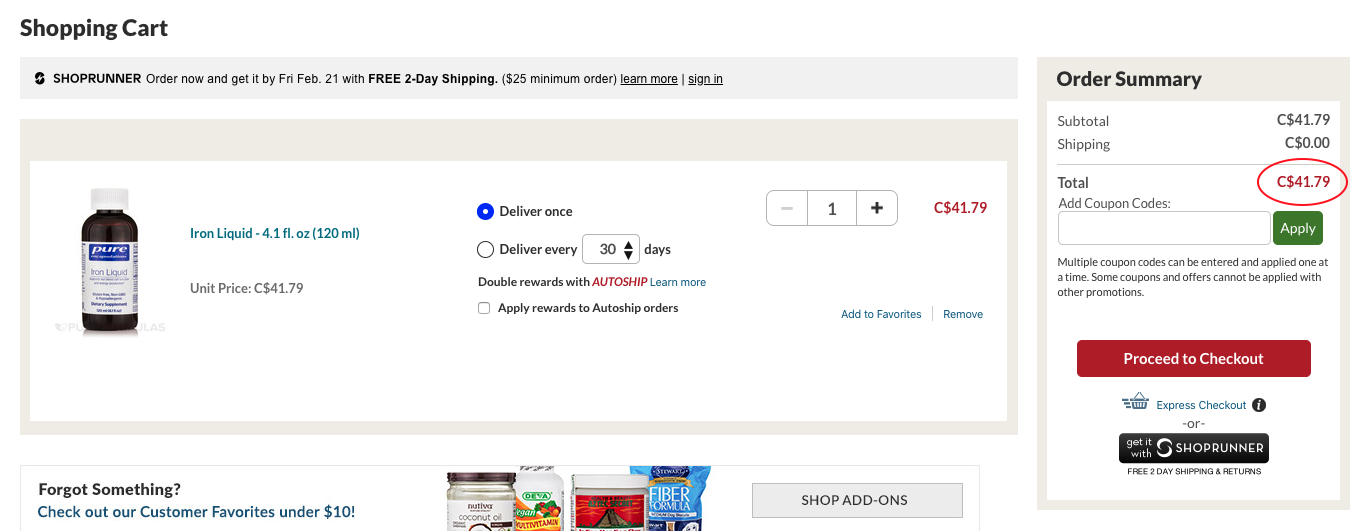Click the ShopRunner sign in link

tap(705, 79)
